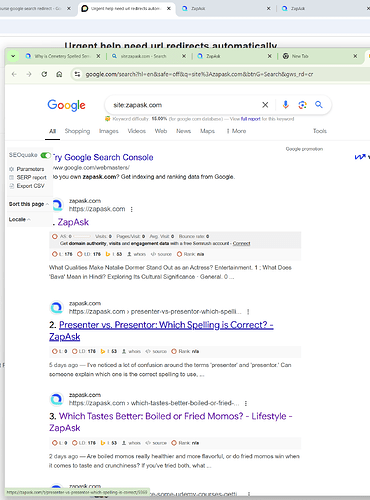Click the back arrow in the inner browser
The image size is (370, 500).
coord(14,74)
